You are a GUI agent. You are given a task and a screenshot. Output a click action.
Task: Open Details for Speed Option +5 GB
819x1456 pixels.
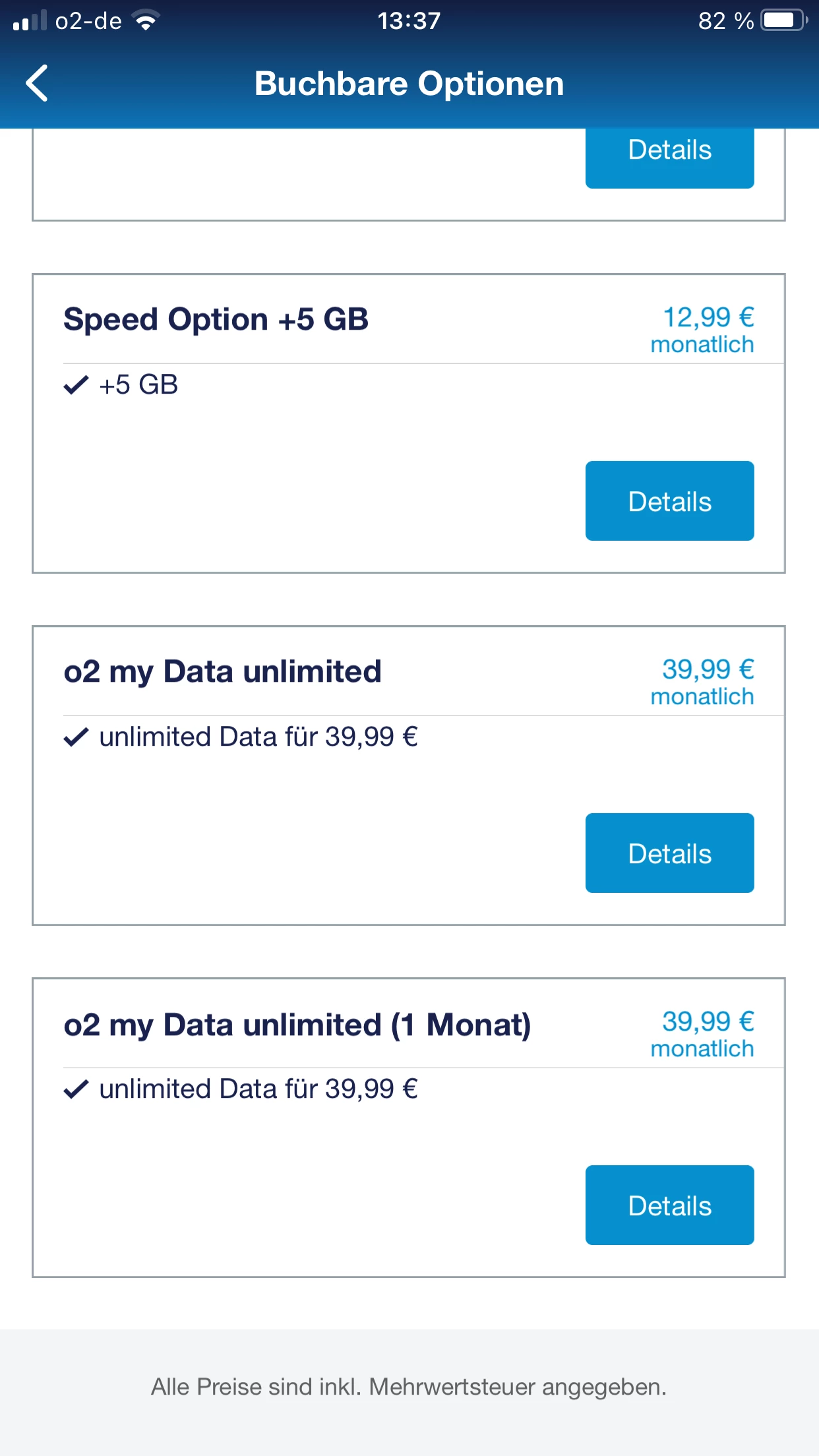point(669,501)
